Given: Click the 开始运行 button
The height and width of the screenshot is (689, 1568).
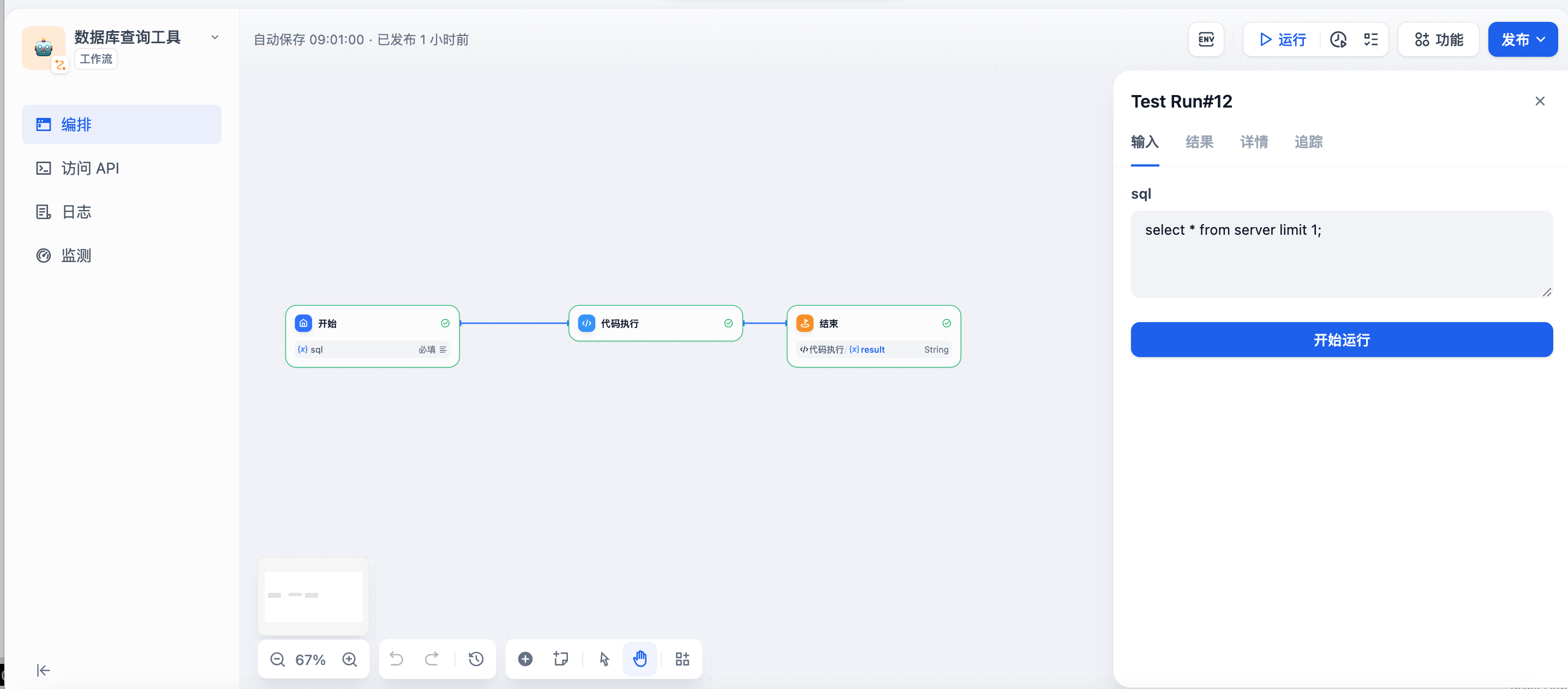Looking at the screenshot, I should 1341,340.
